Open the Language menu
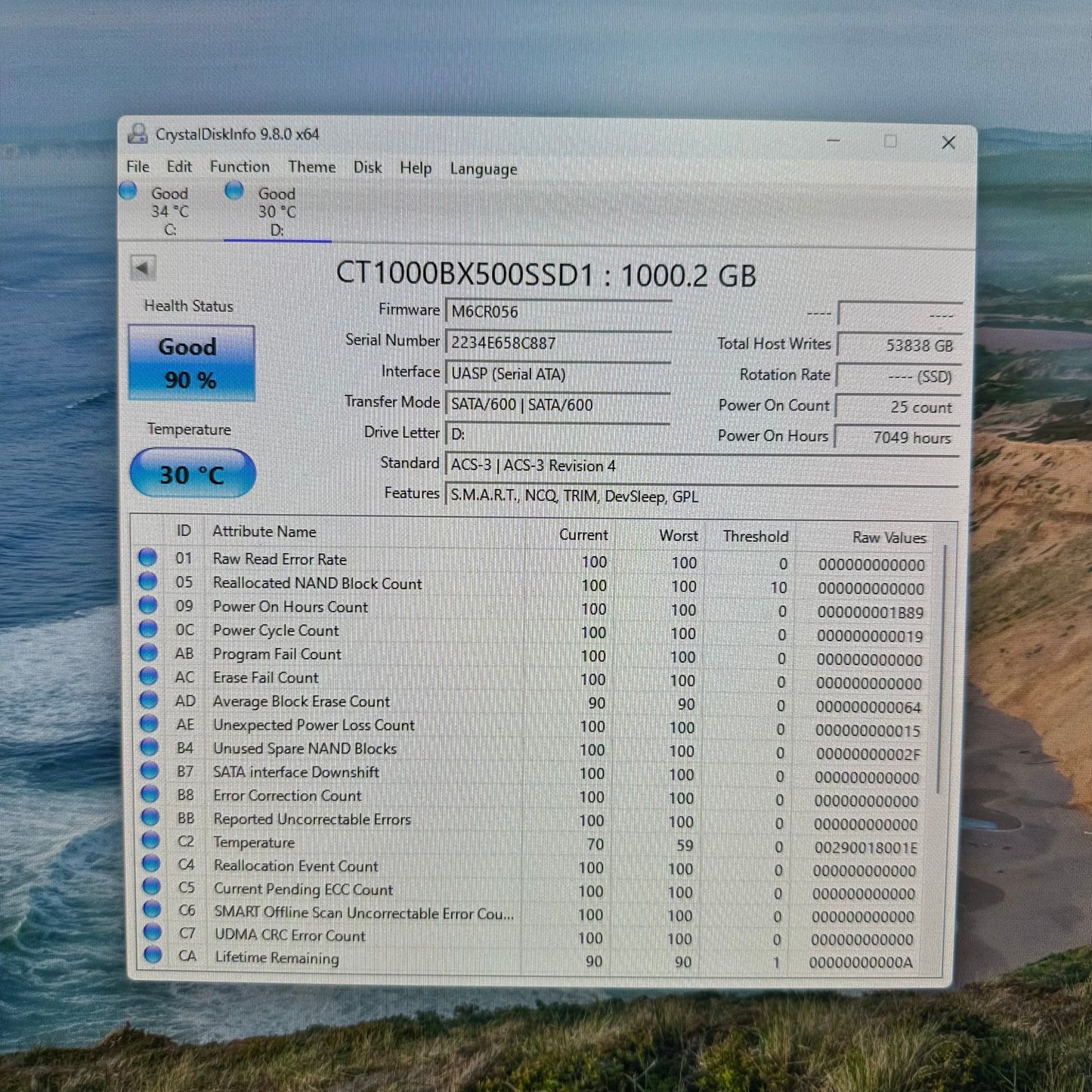 pos(484,169)
